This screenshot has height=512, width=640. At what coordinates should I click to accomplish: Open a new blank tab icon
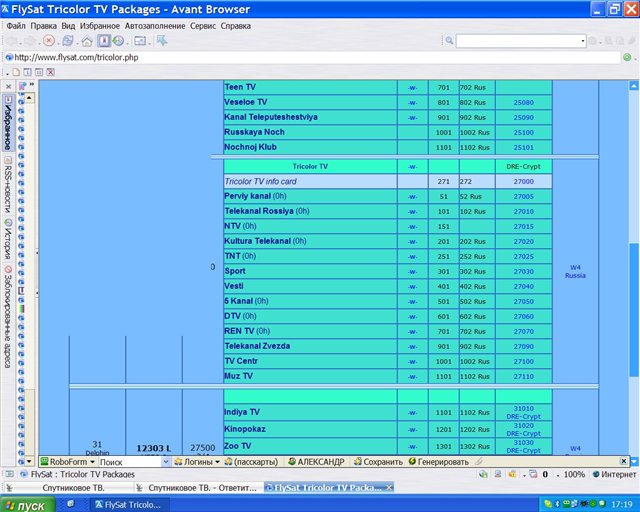point(16,72)
